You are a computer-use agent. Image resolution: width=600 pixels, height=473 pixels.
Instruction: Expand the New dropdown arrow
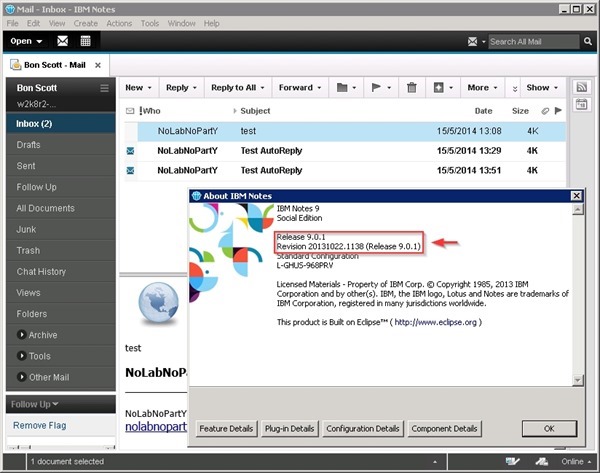[150, 88]
